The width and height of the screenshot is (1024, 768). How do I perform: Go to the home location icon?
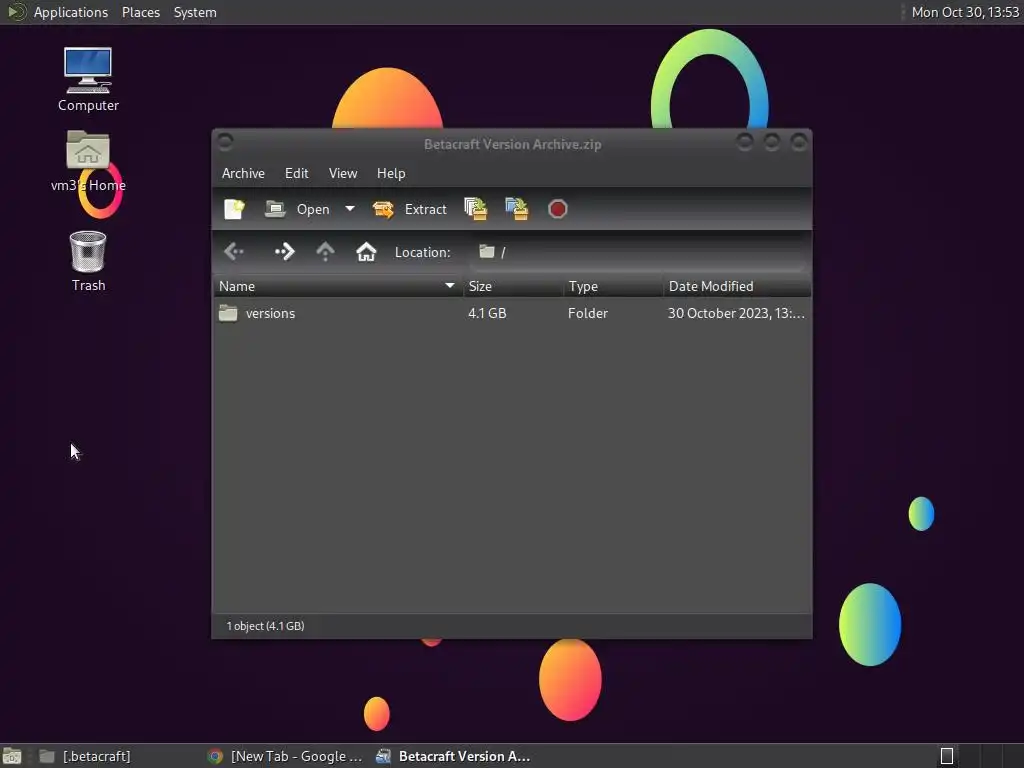click(x=366, y=251)
